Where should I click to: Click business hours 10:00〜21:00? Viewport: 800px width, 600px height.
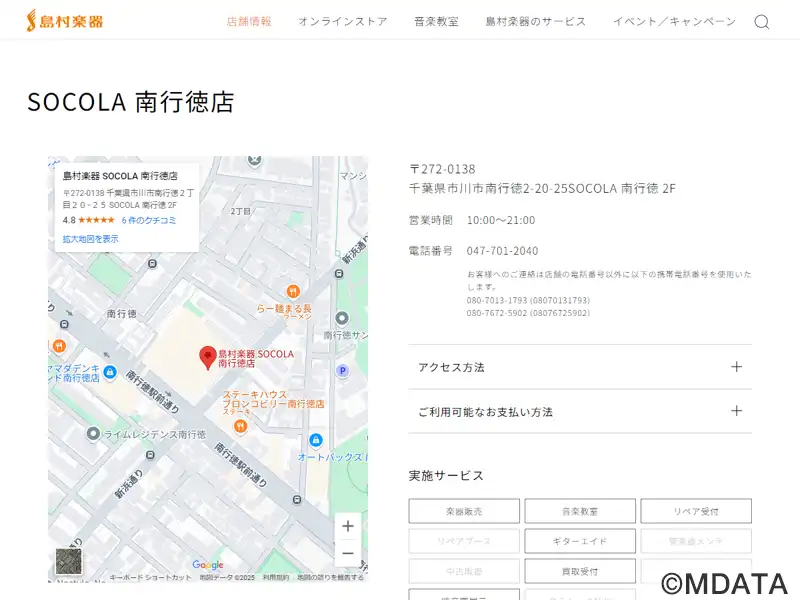[x=501, y=220]
